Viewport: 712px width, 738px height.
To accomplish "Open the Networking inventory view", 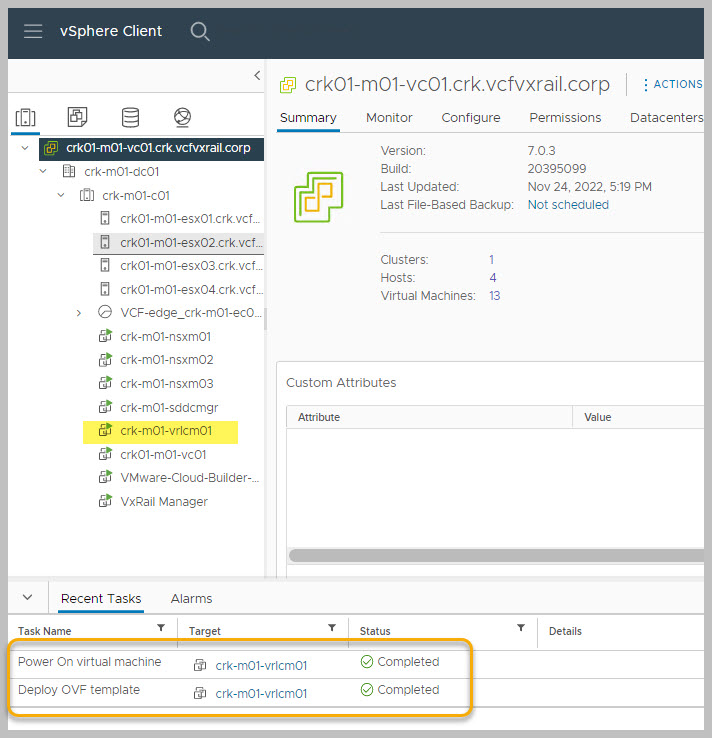I will pos(182,117).
